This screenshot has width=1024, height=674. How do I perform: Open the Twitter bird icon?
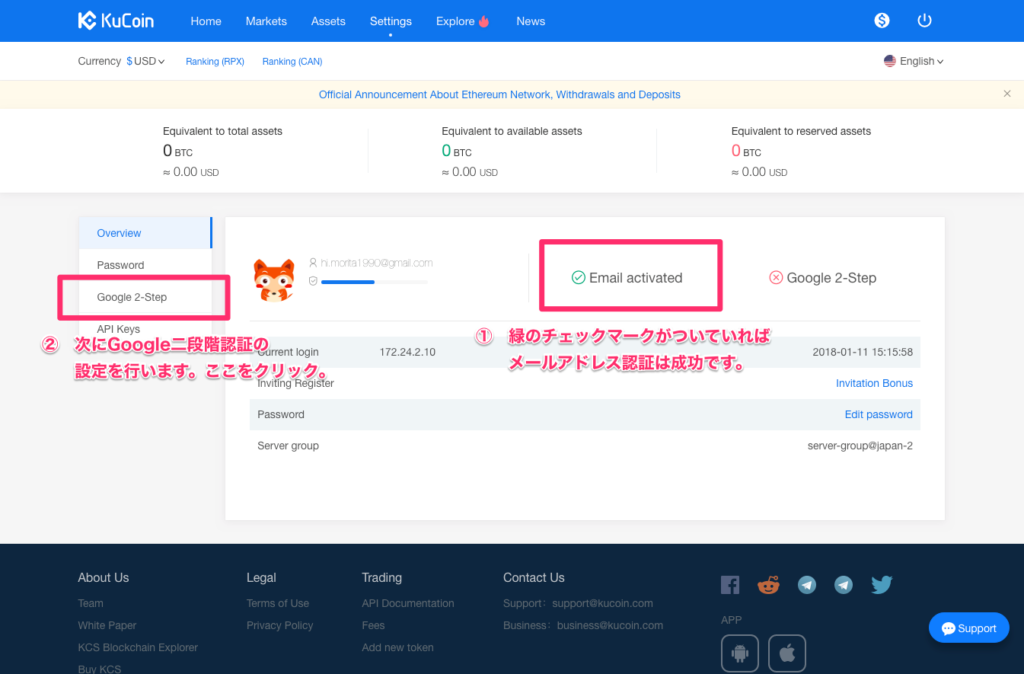point(882,585)
